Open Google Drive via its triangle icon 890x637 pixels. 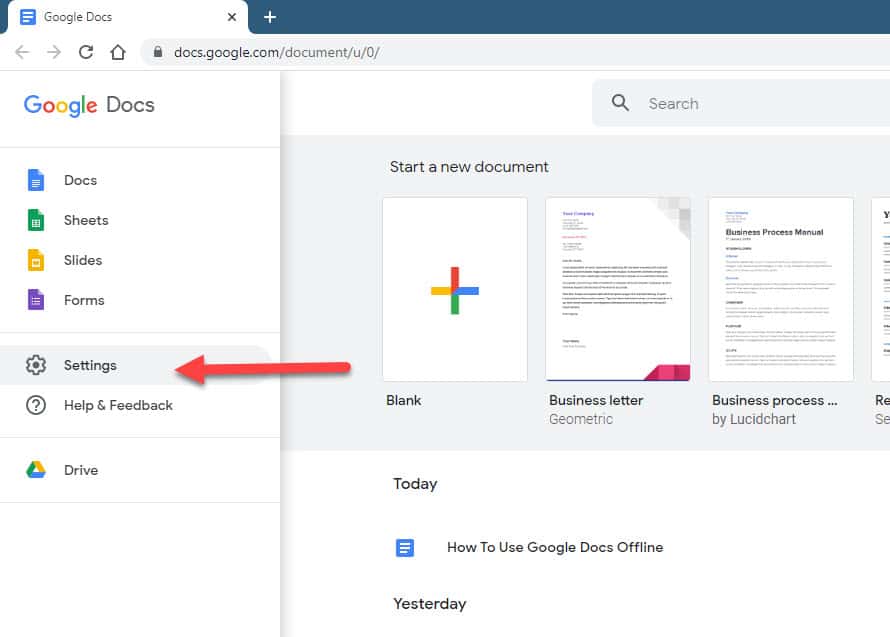[x=36, y=470]
